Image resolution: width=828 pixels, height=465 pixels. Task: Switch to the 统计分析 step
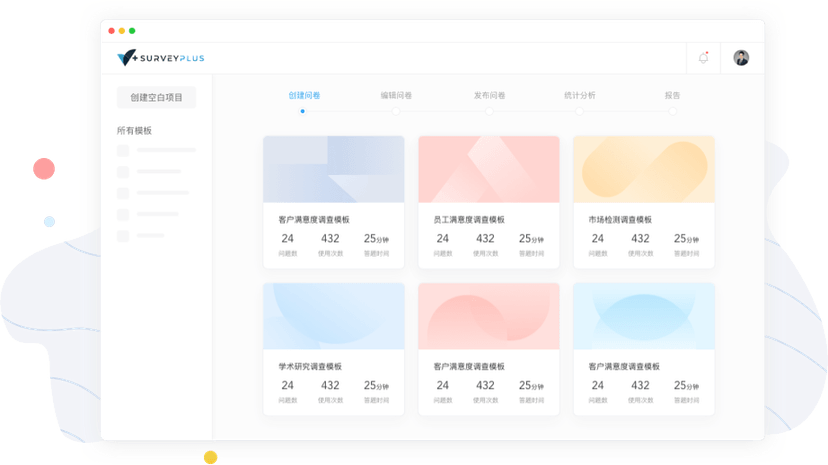click(579, 95)
